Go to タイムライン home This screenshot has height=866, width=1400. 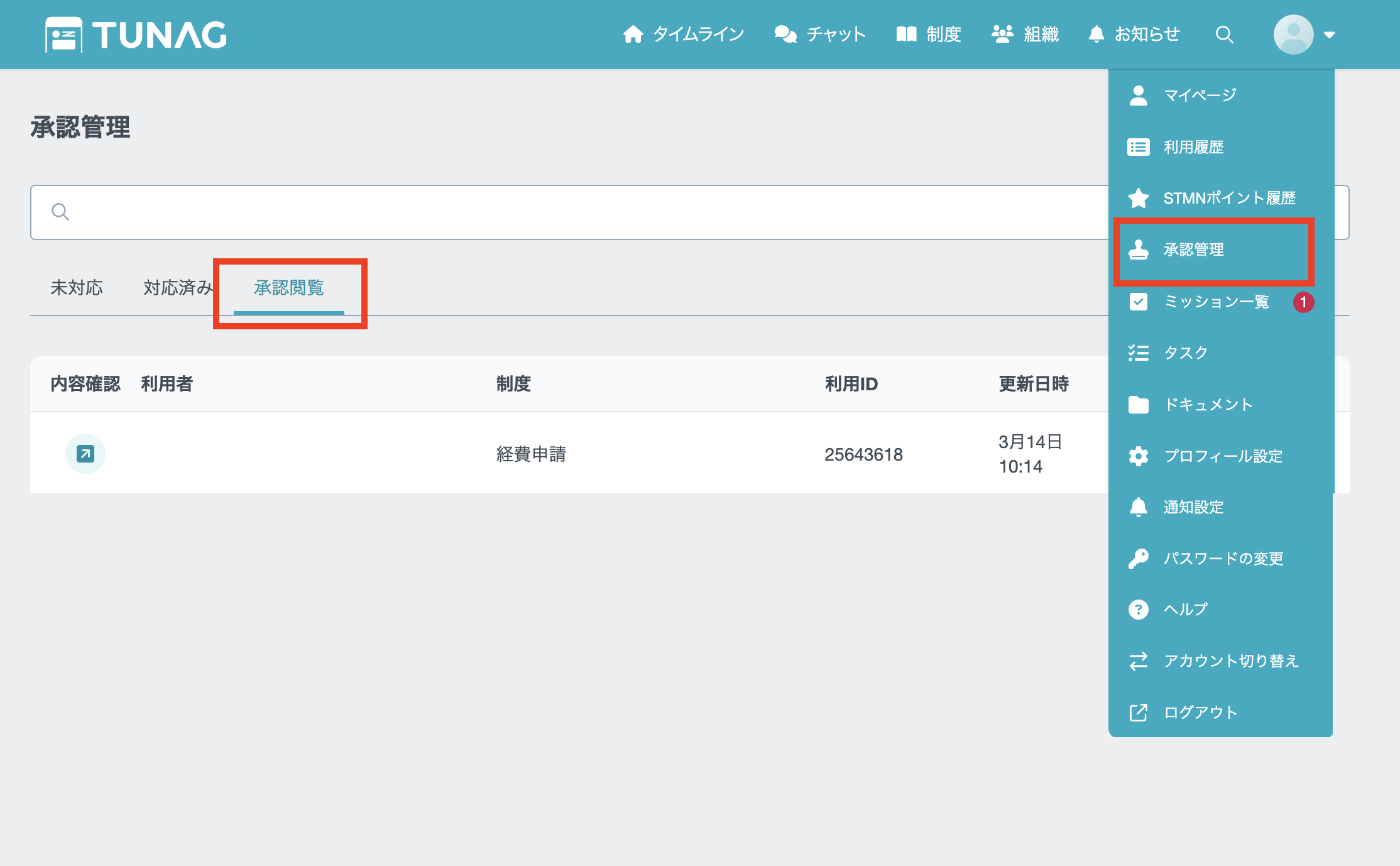[683, 35]
